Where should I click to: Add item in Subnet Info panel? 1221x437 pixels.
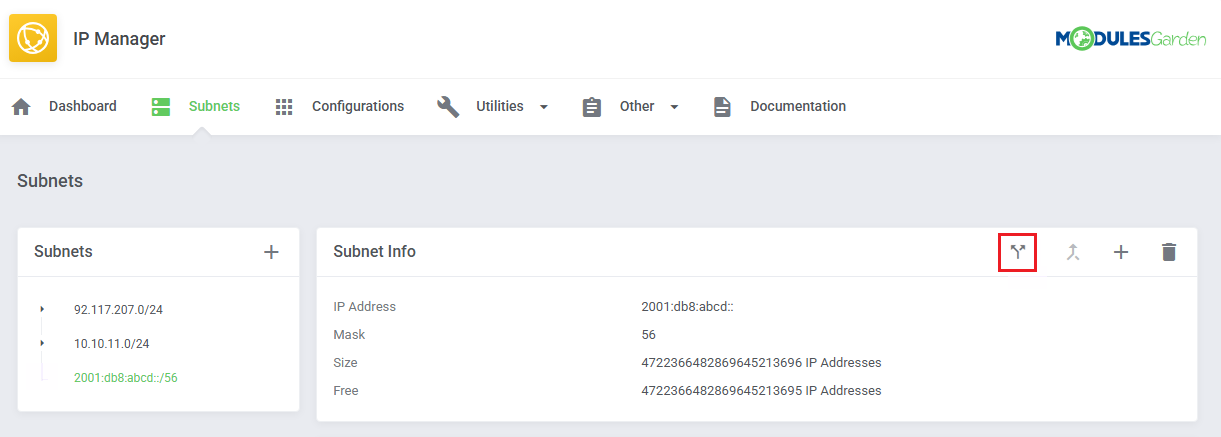point(1121,252)
